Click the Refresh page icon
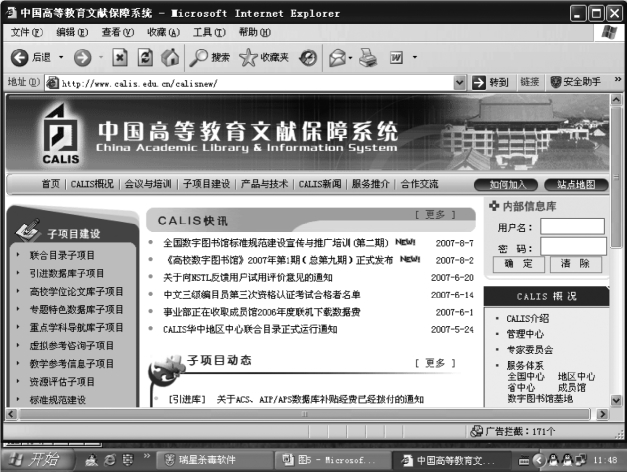The height and width of the screenshot is (472, 627). 145,58
